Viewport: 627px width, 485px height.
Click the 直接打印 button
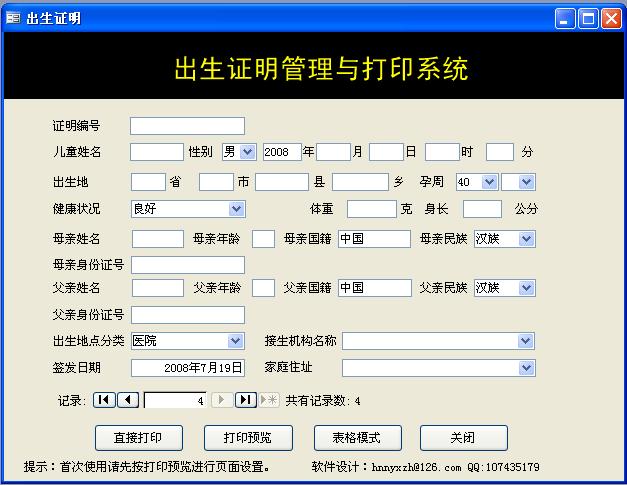[x=139, y=438]
